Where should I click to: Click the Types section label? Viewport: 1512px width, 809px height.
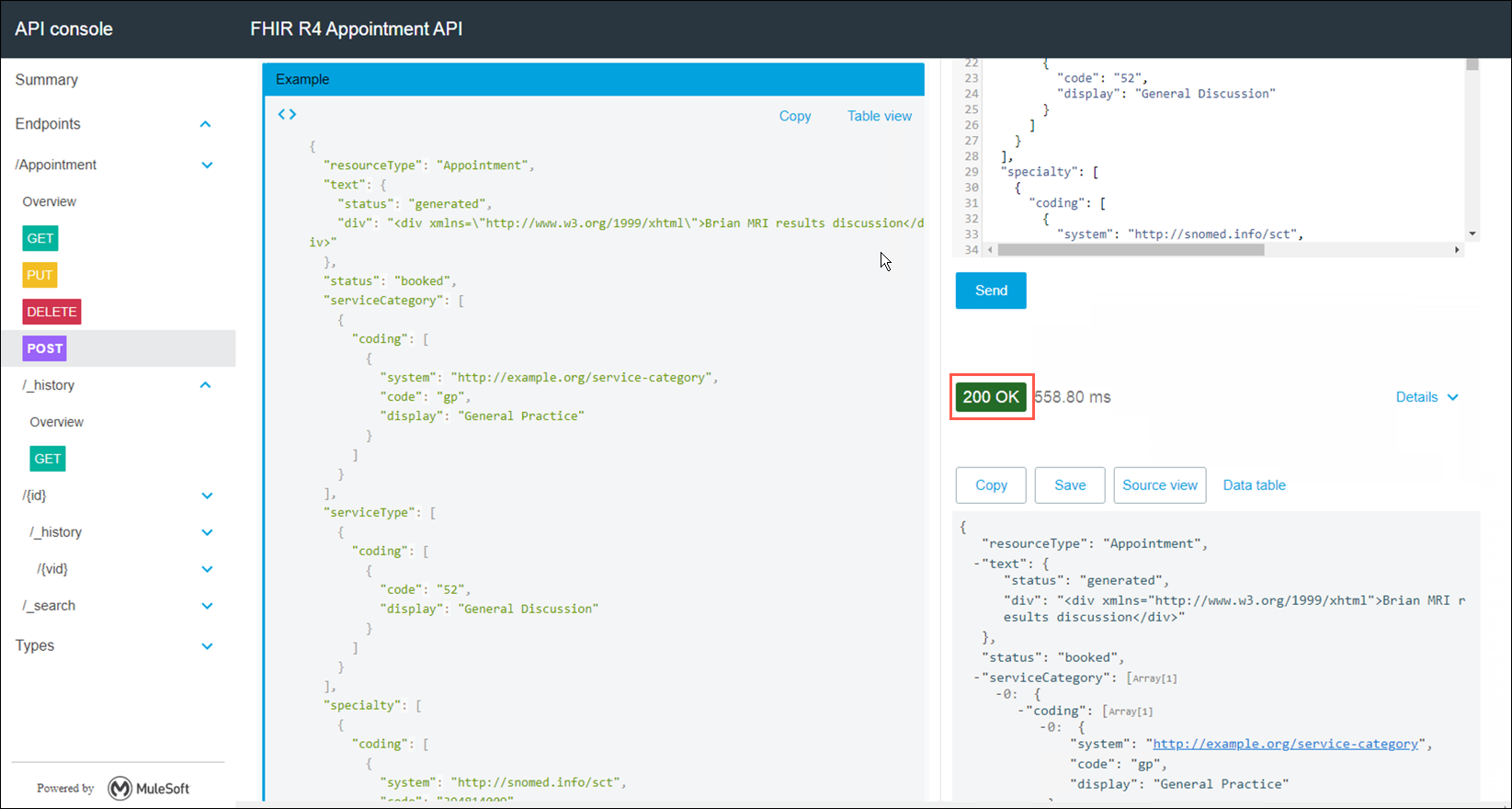coord(35,646)
